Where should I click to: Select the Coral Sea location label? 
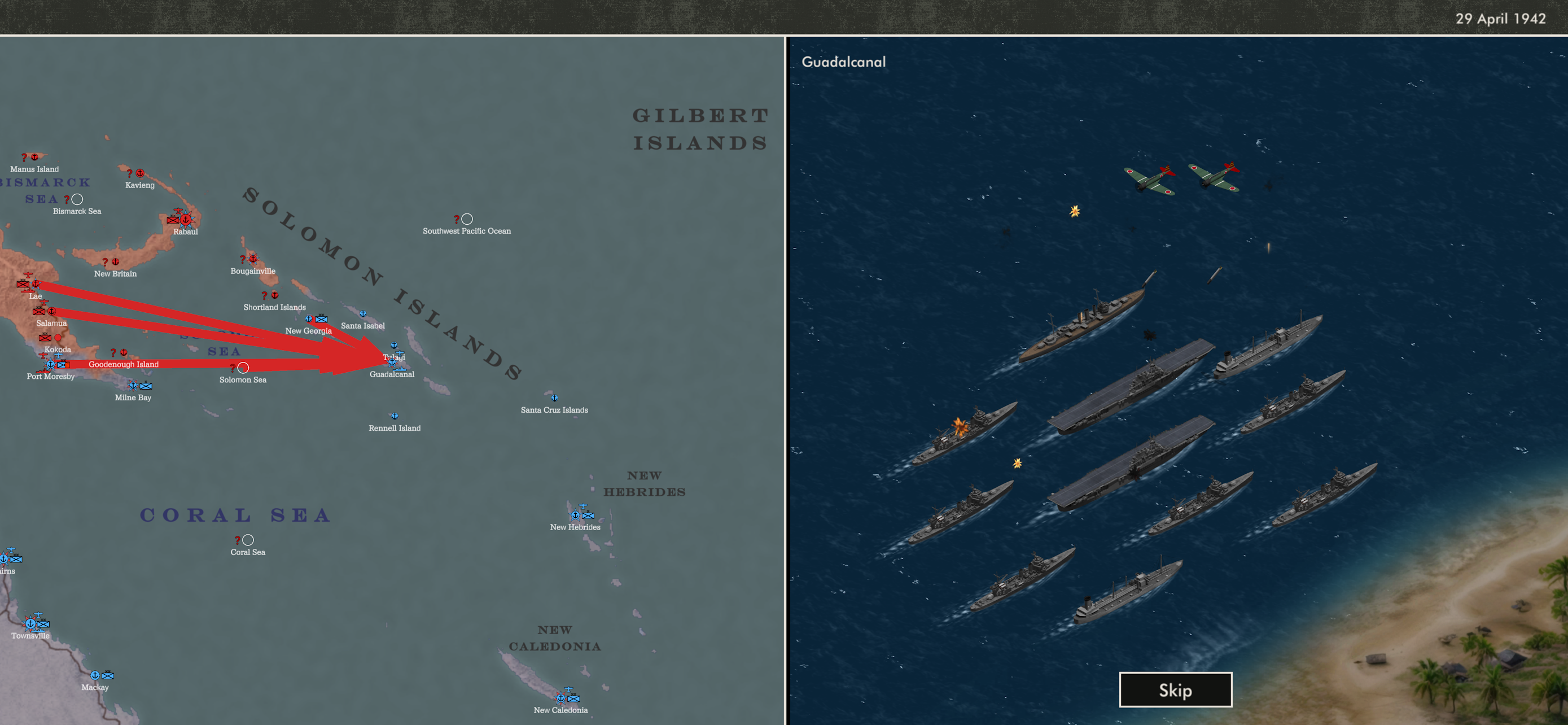pyautogui.click(x=248, y=552)
